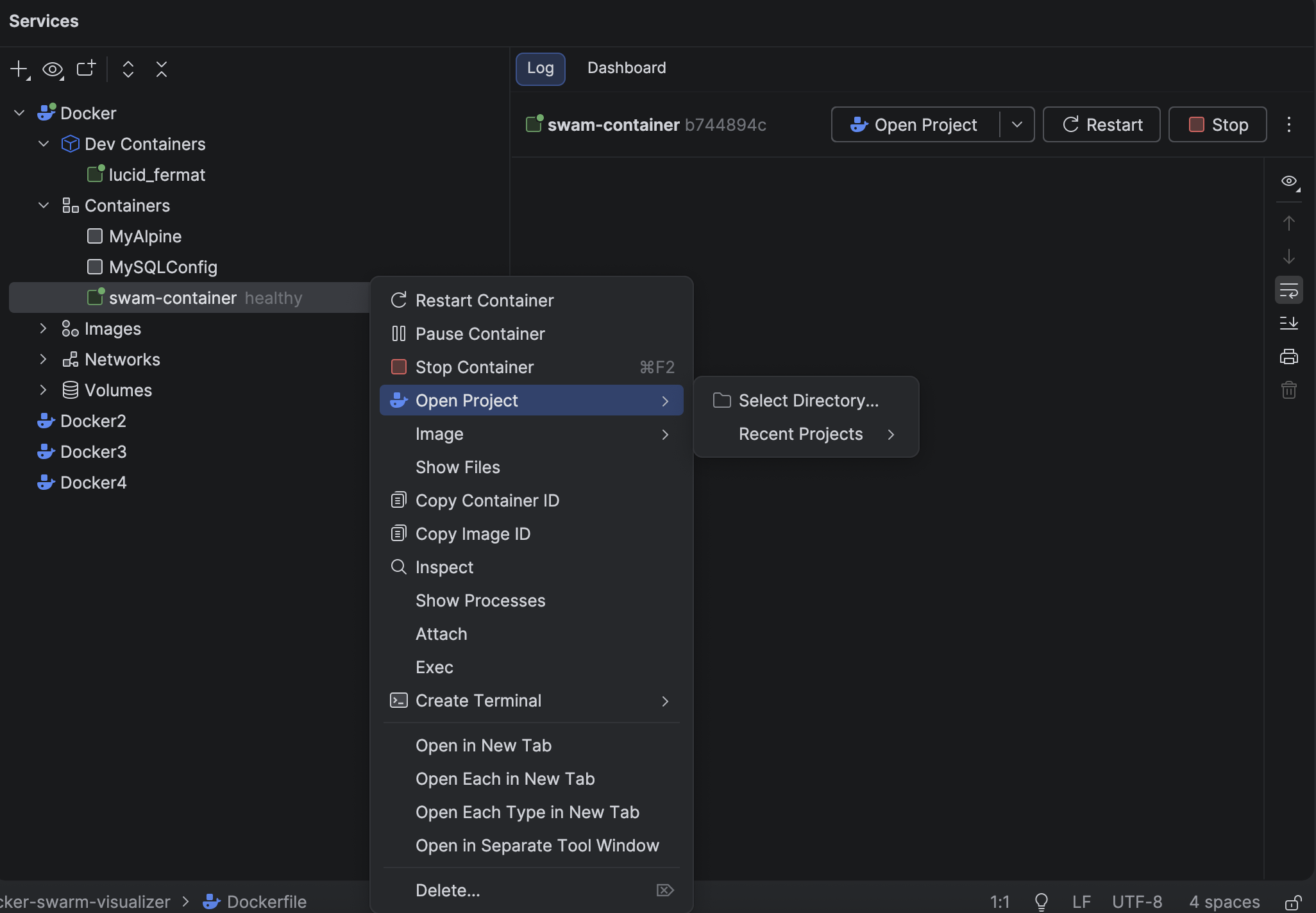Toggle soft-wrap in the log panel
1316x913 pixels.
coord(1288,290)
